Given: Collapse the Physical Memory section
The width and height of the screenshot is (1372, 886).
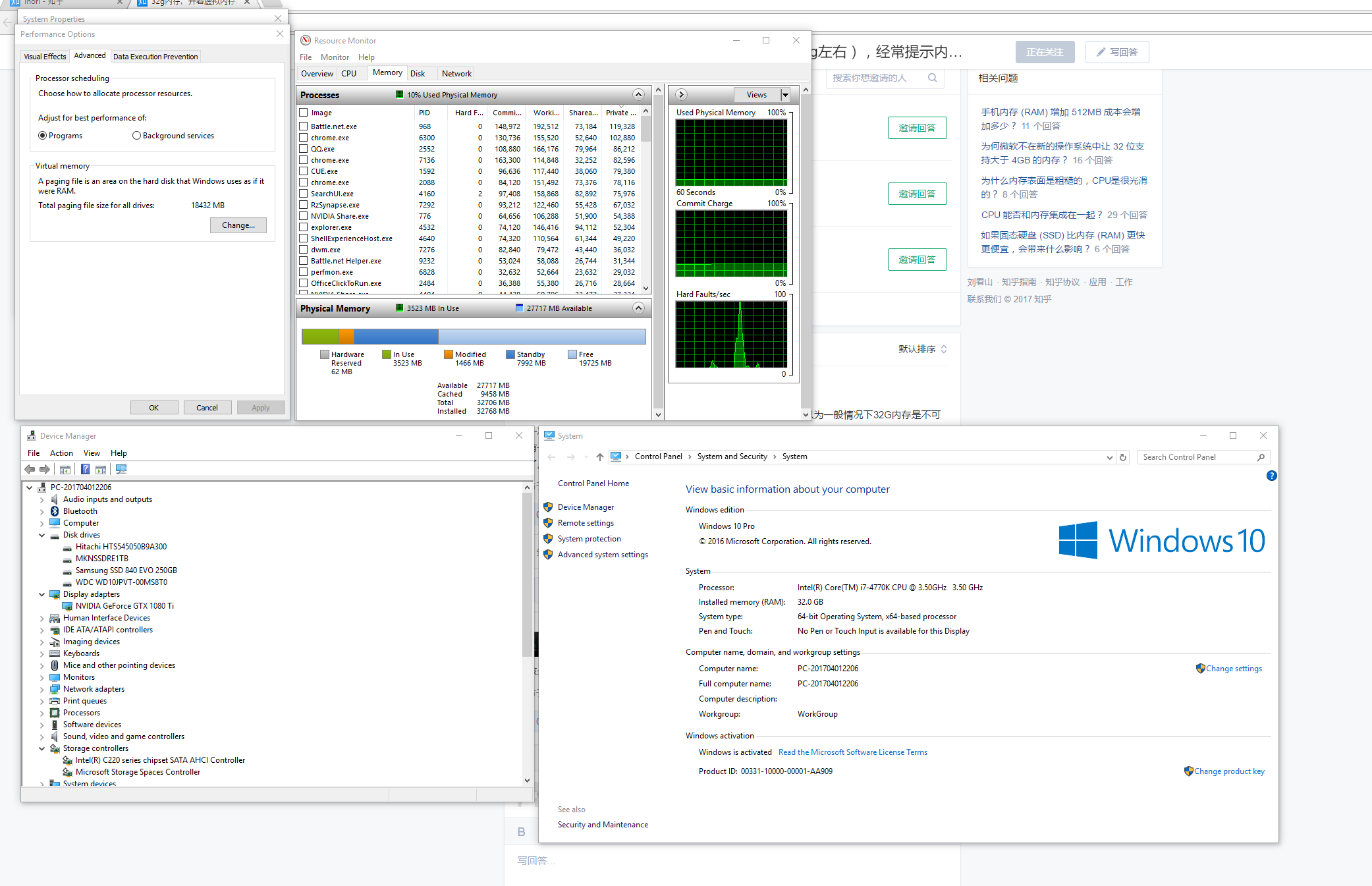Looking at the screenshot, I should click(638, 308).
